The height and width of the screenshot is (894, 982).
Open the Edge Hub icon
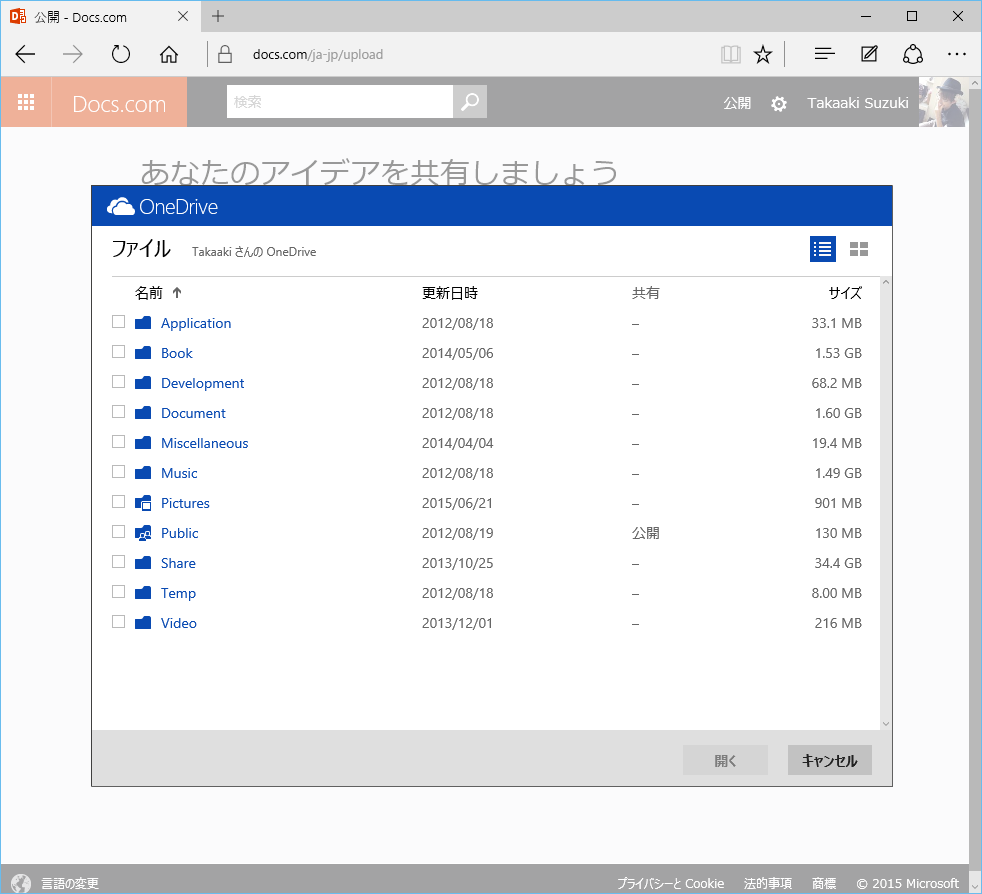pyautogui.click(x=824, y=55)
